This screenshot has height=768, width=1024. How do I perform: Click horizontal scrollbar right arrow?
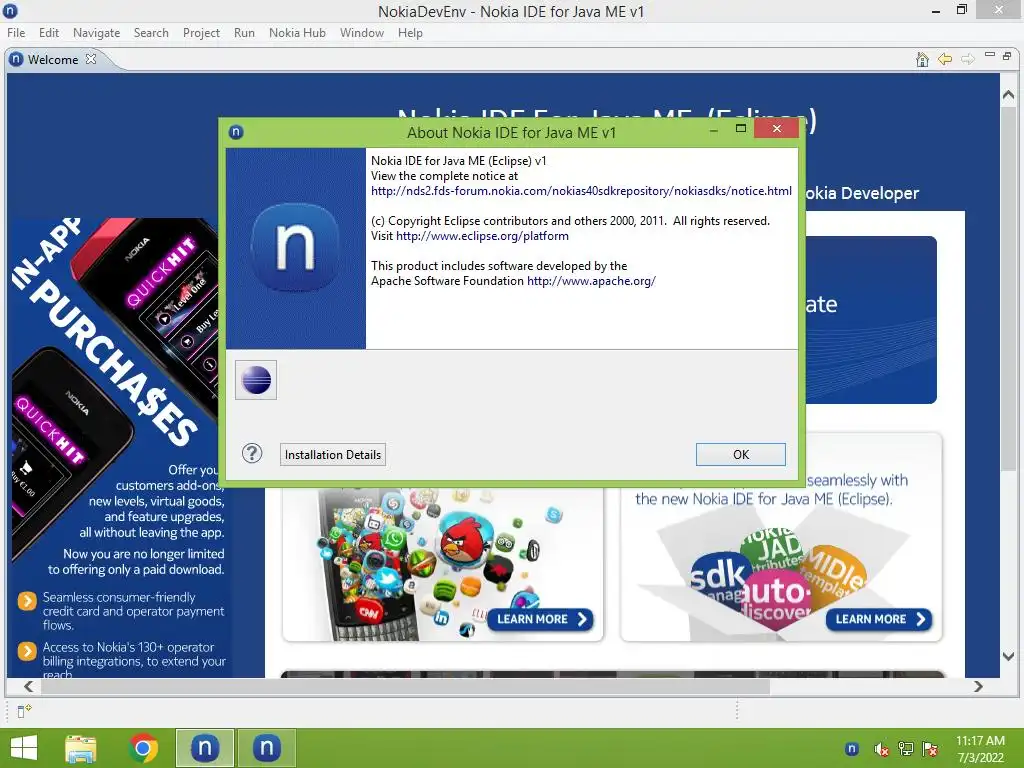coord(978,686)
